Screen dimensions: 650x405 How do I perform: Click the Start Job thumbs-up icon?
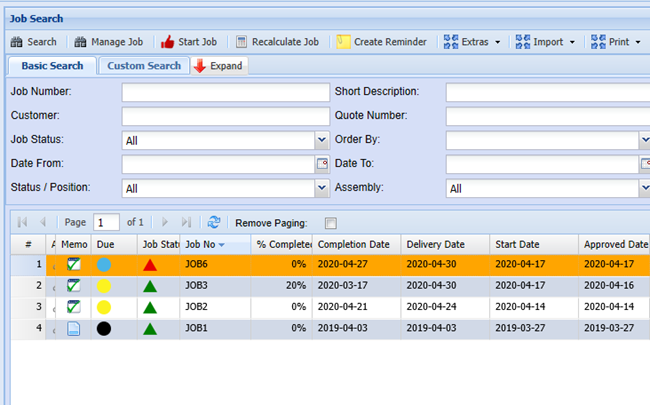pyautogui.click(x=167, y=42)
